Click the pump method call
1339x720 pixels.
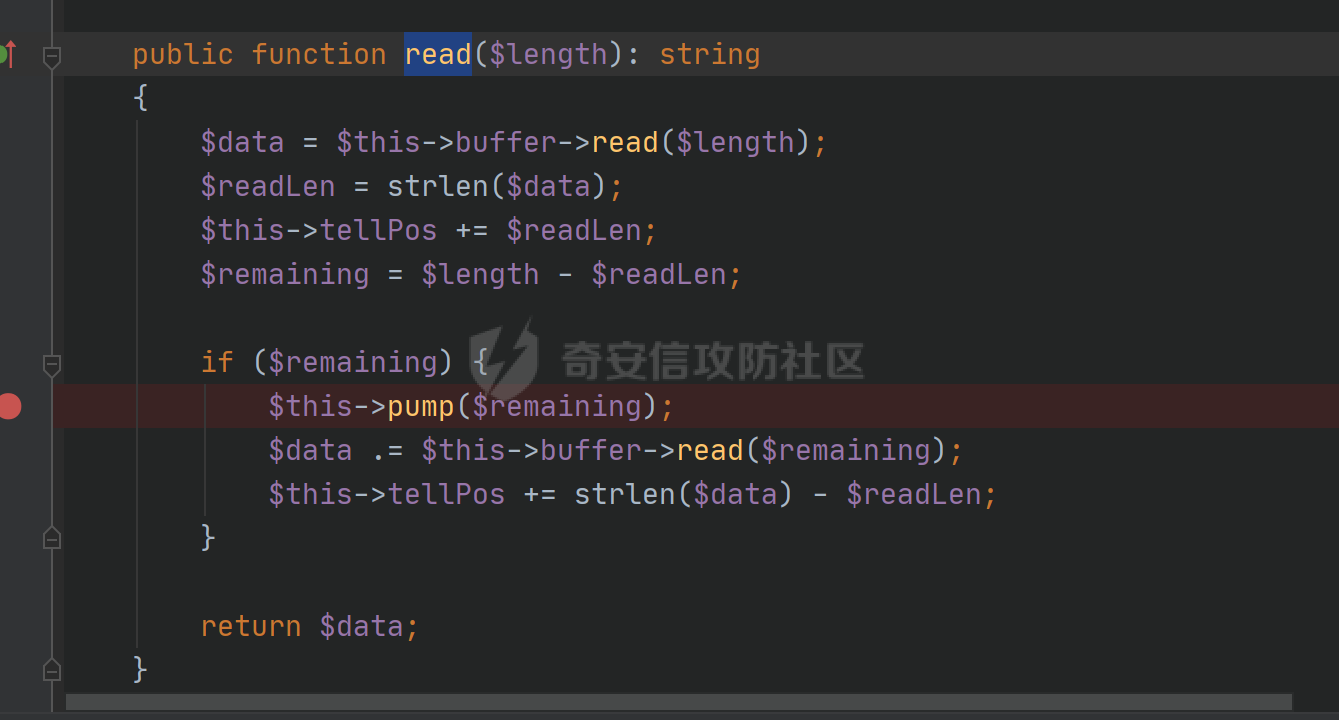(x=421, y=406)
